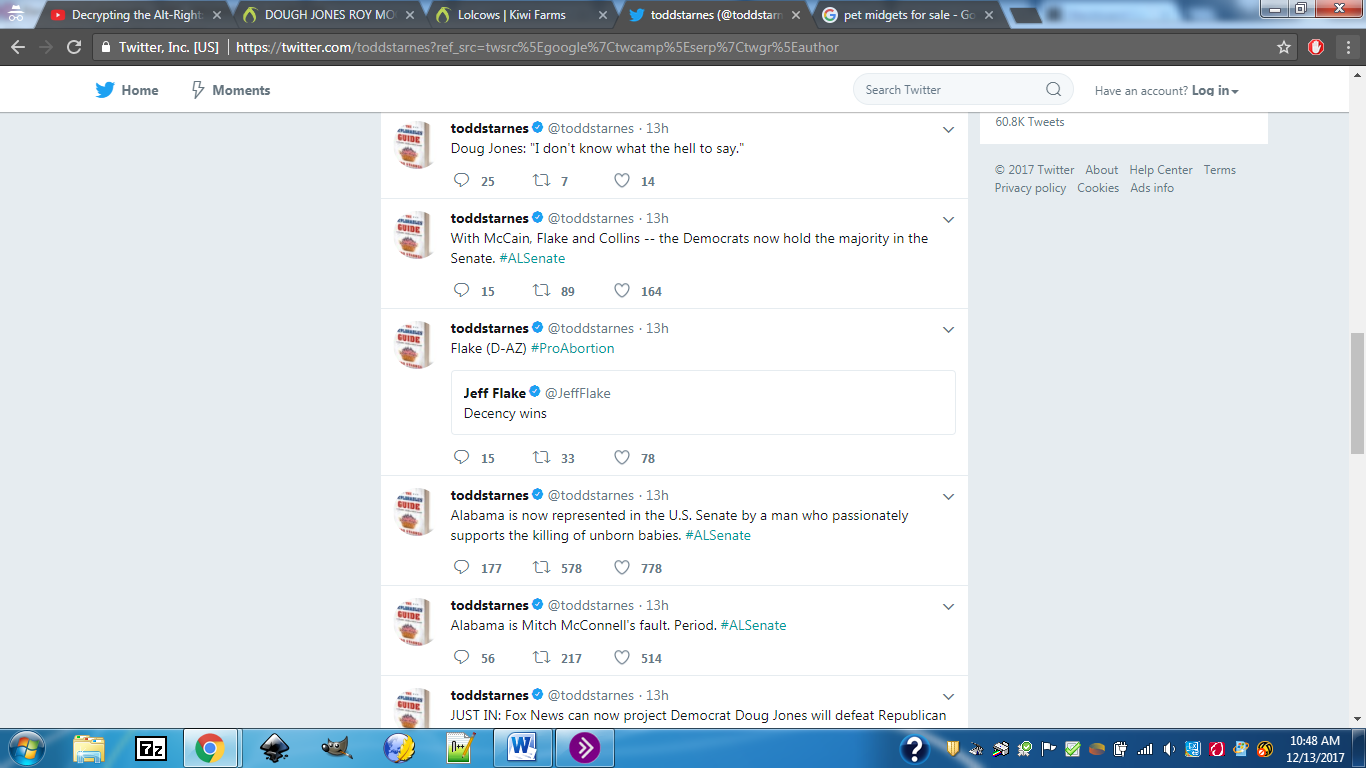Go to Twitter Home via bird icon
The width and height of the screenshot is (1366, 768).
[105, 90]
